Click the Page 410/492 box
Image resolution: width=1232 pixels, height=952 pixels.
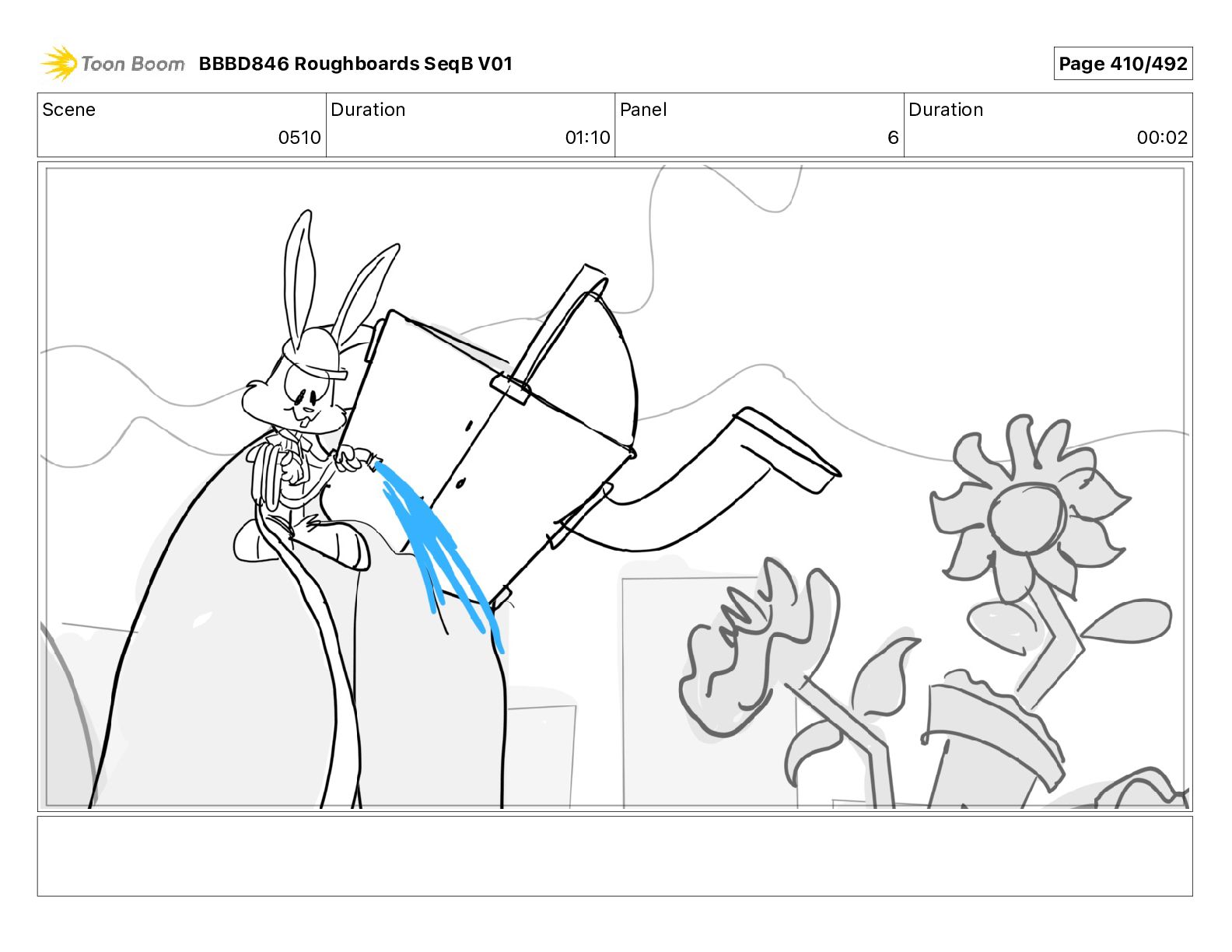coord(1123,64)
